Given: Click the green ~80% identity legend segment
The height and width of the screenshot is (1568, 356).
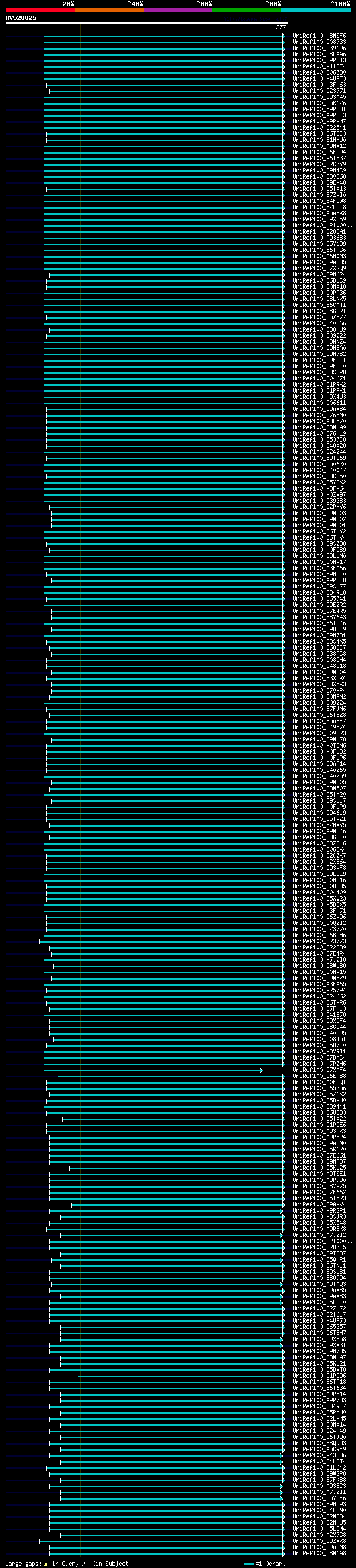Looking at the screenshot, I should point(246,10).
